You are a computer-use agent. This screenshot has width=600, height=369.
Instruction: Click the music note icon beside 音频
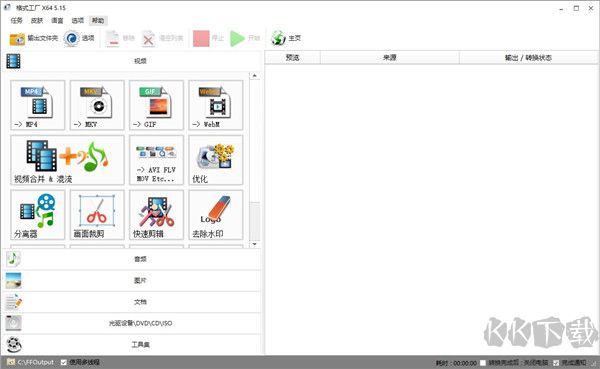point(13,259)
